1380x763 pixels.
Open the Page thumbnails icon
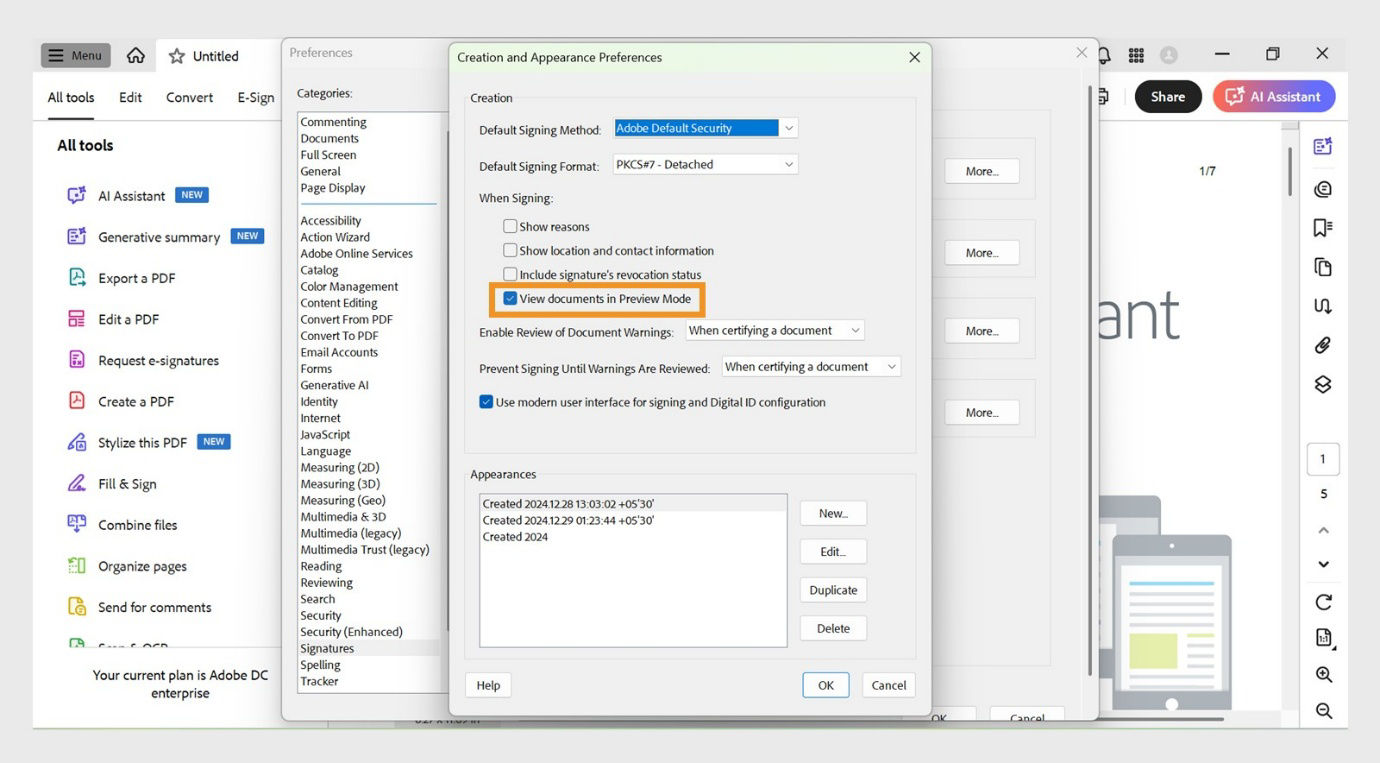1322,265
